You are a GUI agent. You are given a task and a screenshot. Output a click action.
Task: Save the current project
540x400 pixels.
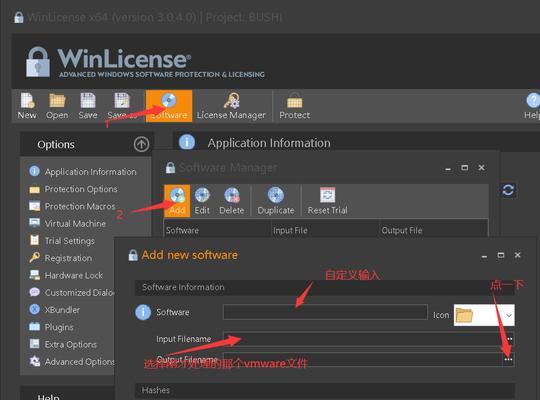click(x=88, y=106)
